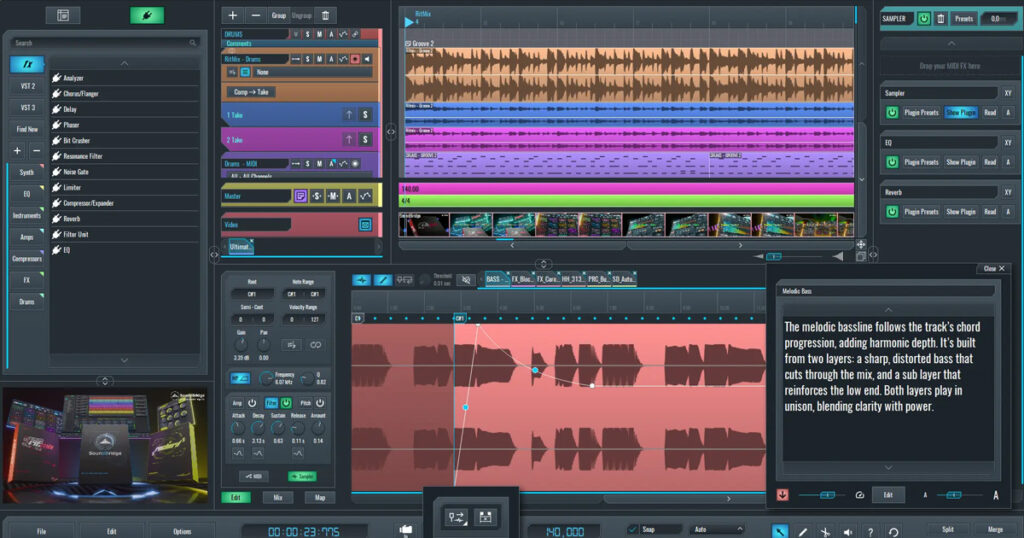Promote 2 Take with its up arrow
Screen dimensions: 1024x538
click(349, 139)
